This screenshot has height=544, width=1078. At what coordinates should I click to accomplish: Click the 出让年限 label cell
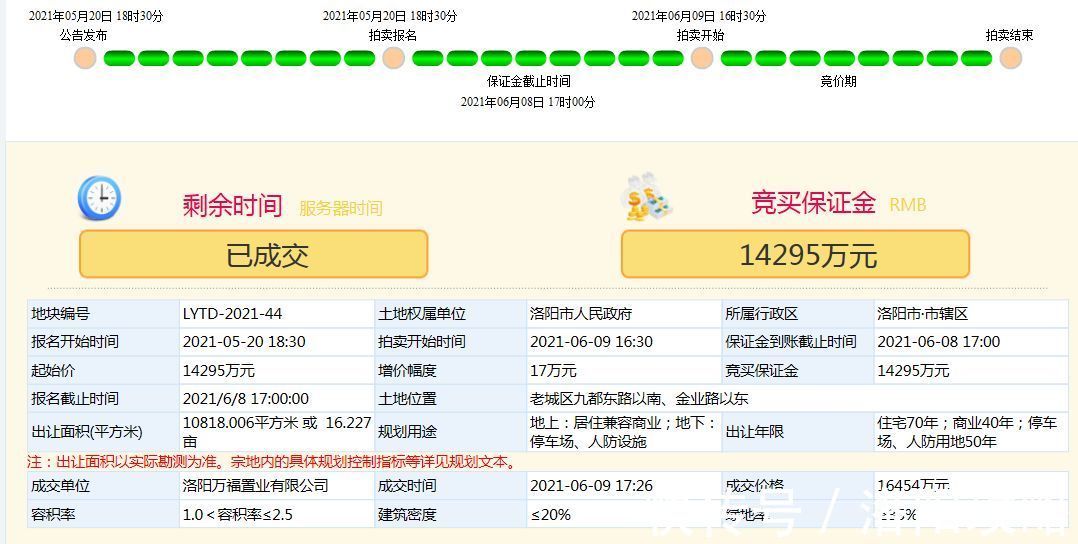tap(798, 432)
